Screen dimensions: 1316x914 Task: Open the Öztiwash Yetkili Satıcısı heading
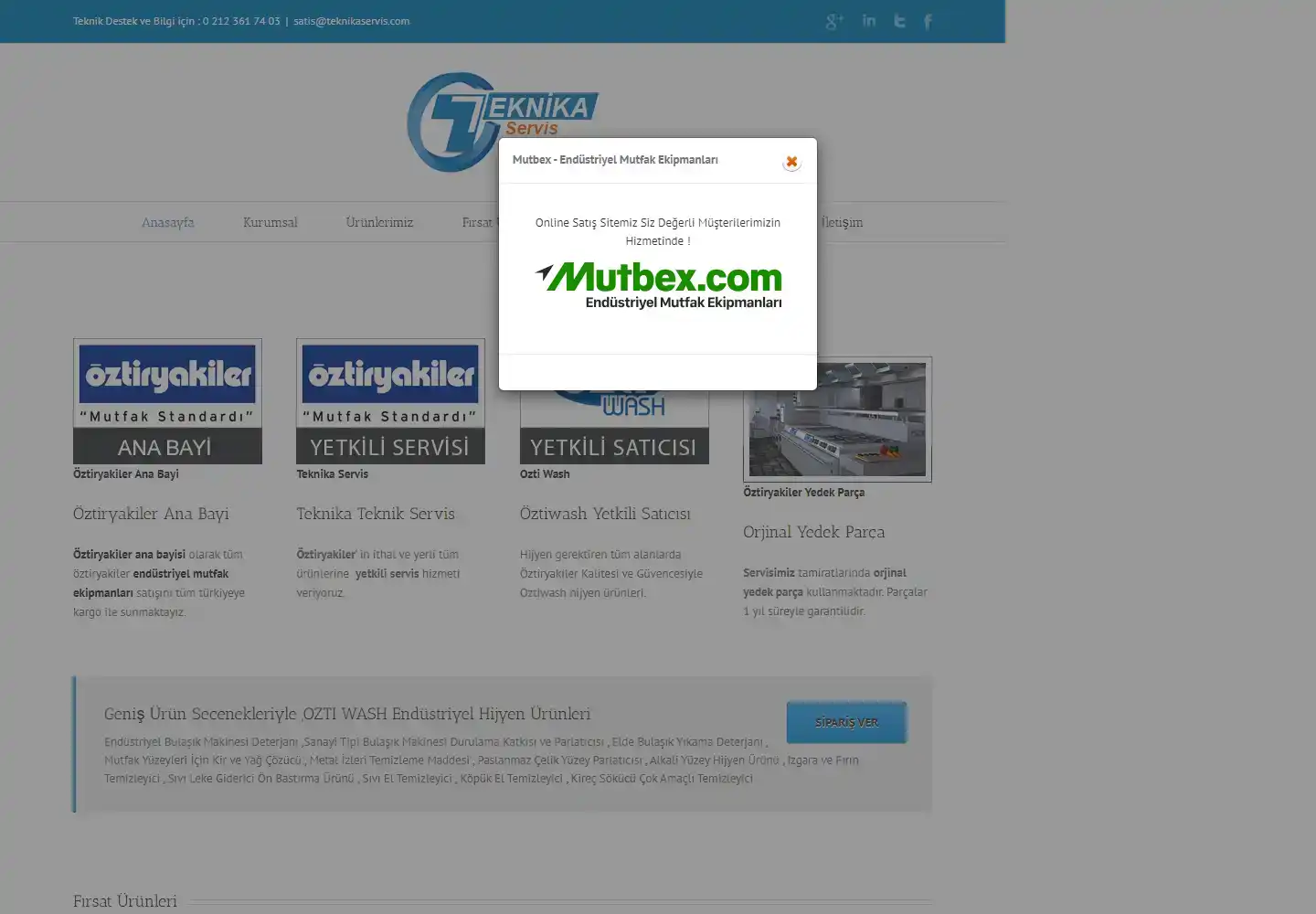click(605, 514)
